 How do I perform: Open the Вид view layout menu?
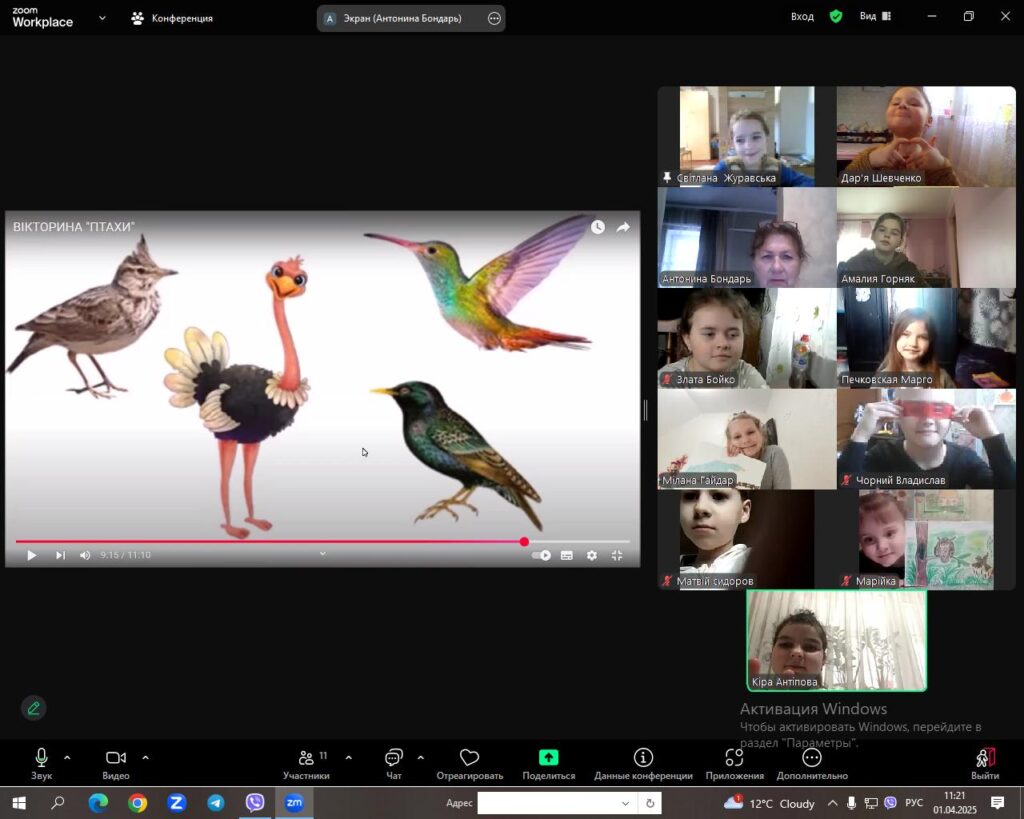(x=875, y=16)
